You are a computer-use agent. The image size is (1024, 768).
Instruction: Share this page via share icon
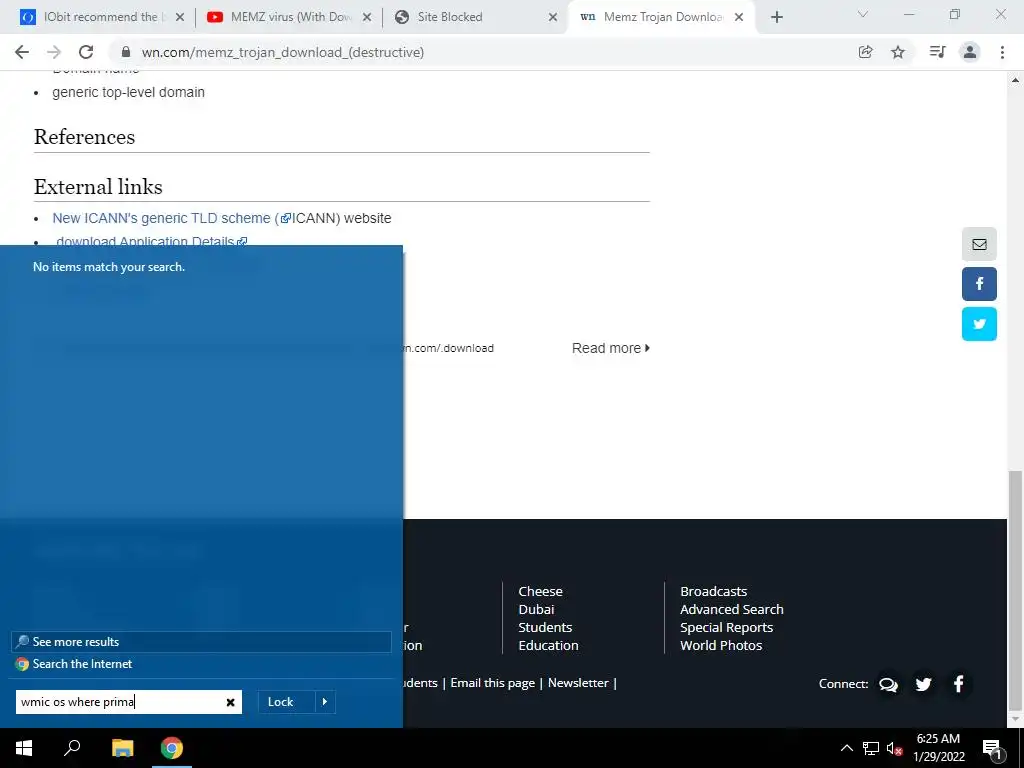pyautogui.click(x=865, y=52)
